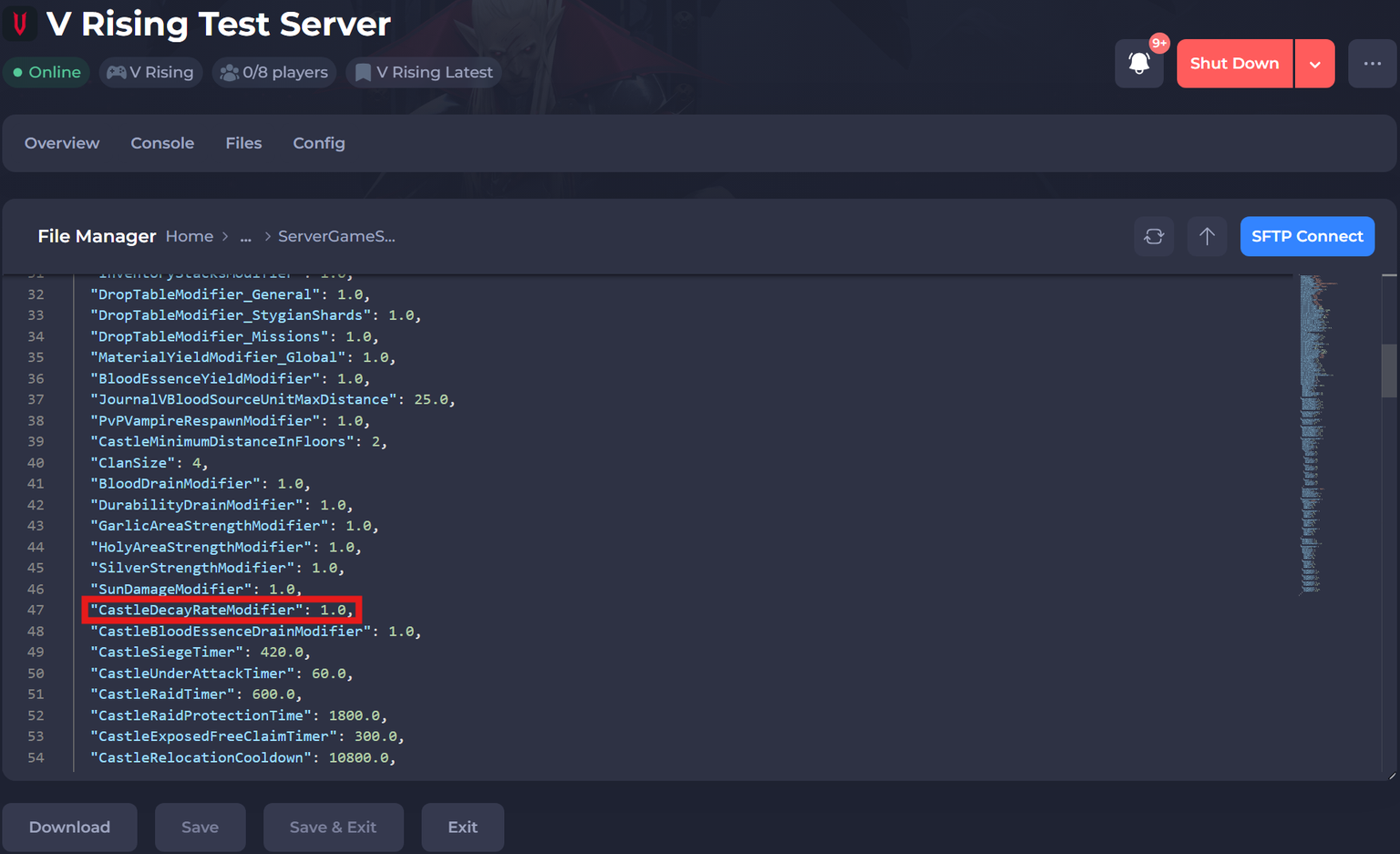Click the bookmark icon in V Rising Latest badge
Screen dimensions: 1400x854
(363, 72)
